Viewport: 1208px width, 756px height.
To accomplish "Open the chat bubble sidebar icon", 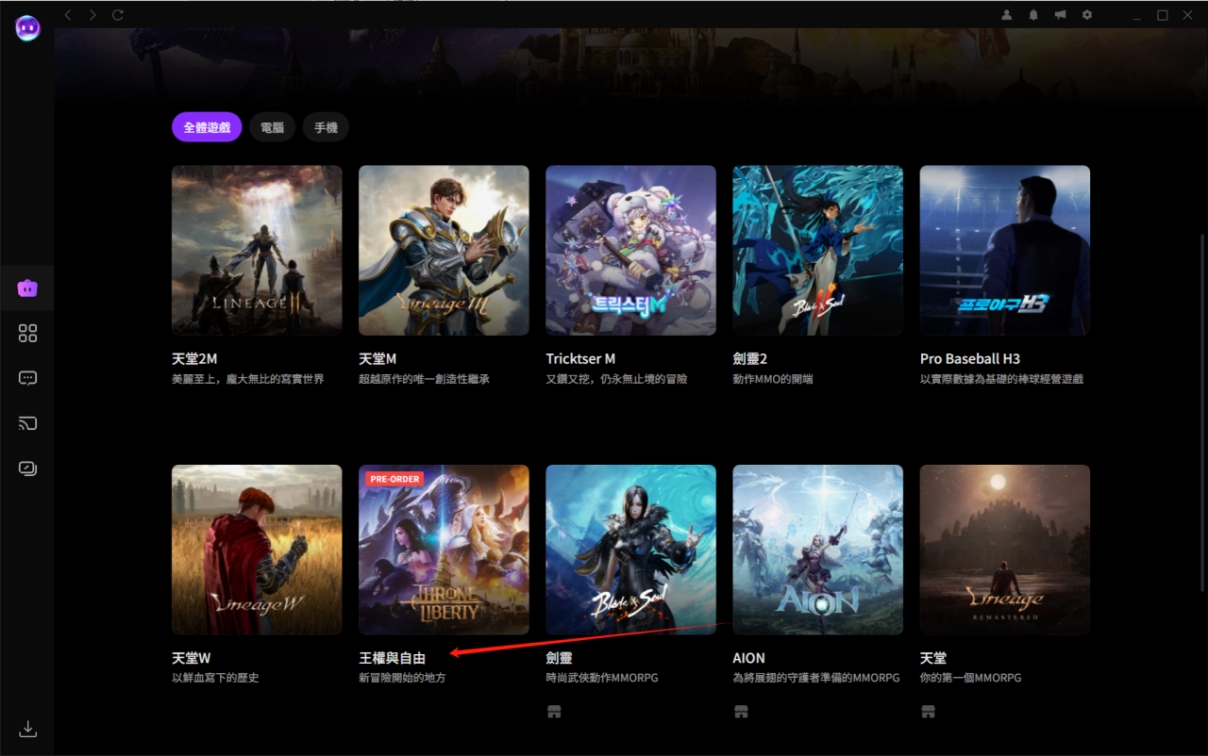I will click(28, 378).
